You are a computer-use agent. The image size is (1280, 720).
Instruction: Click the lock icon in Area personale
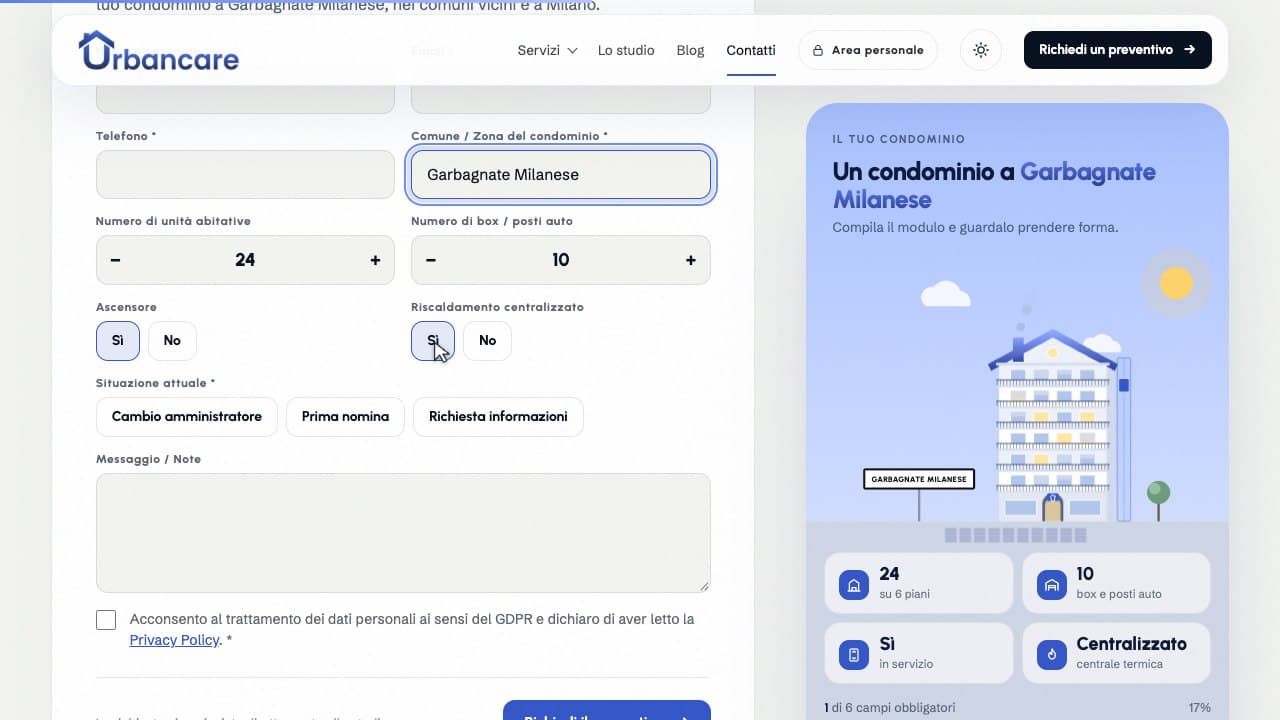click(x=818, y=50)
